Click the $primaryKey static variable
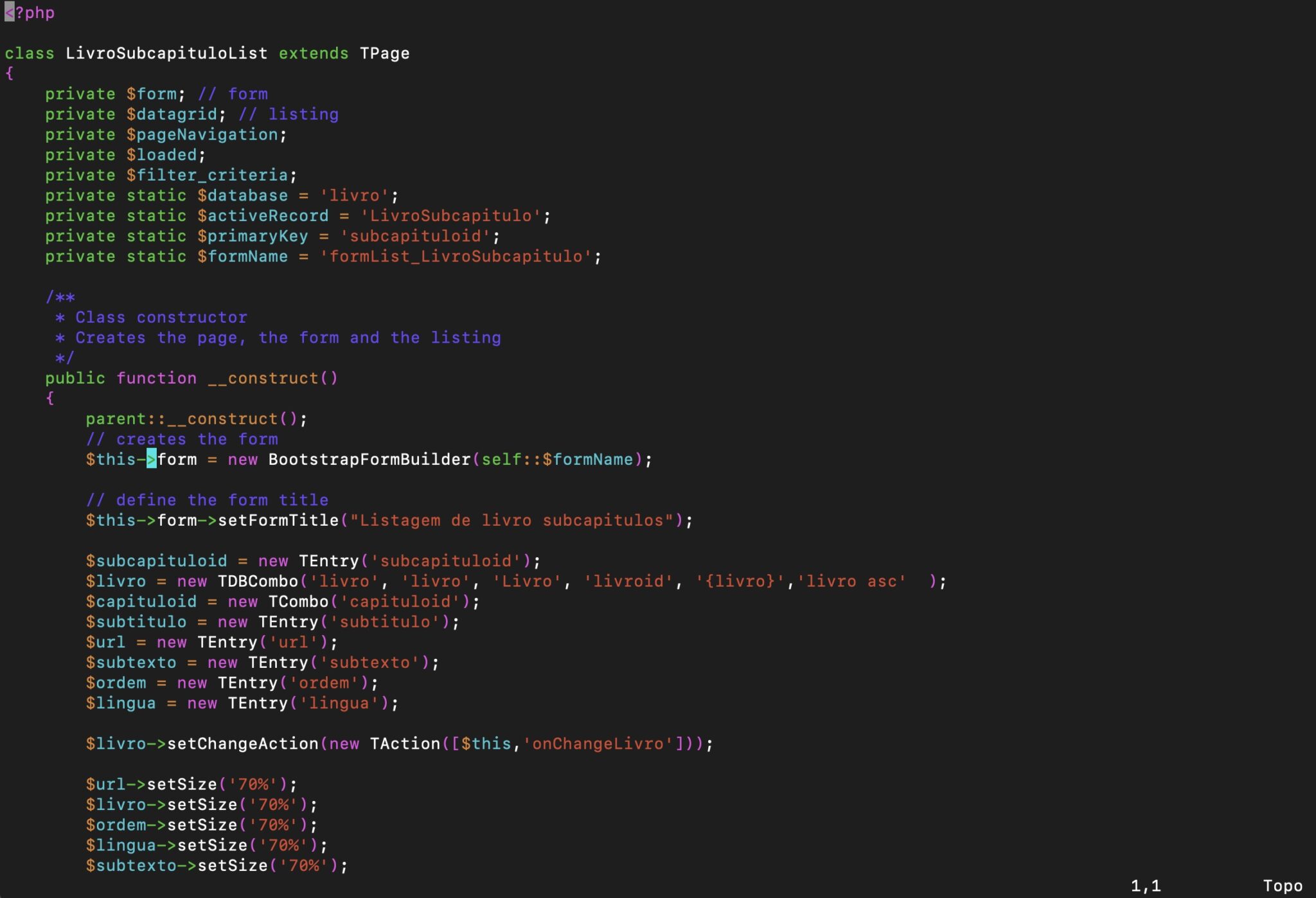The width and height of the screenshot is (1316, 898). [252, 237]
